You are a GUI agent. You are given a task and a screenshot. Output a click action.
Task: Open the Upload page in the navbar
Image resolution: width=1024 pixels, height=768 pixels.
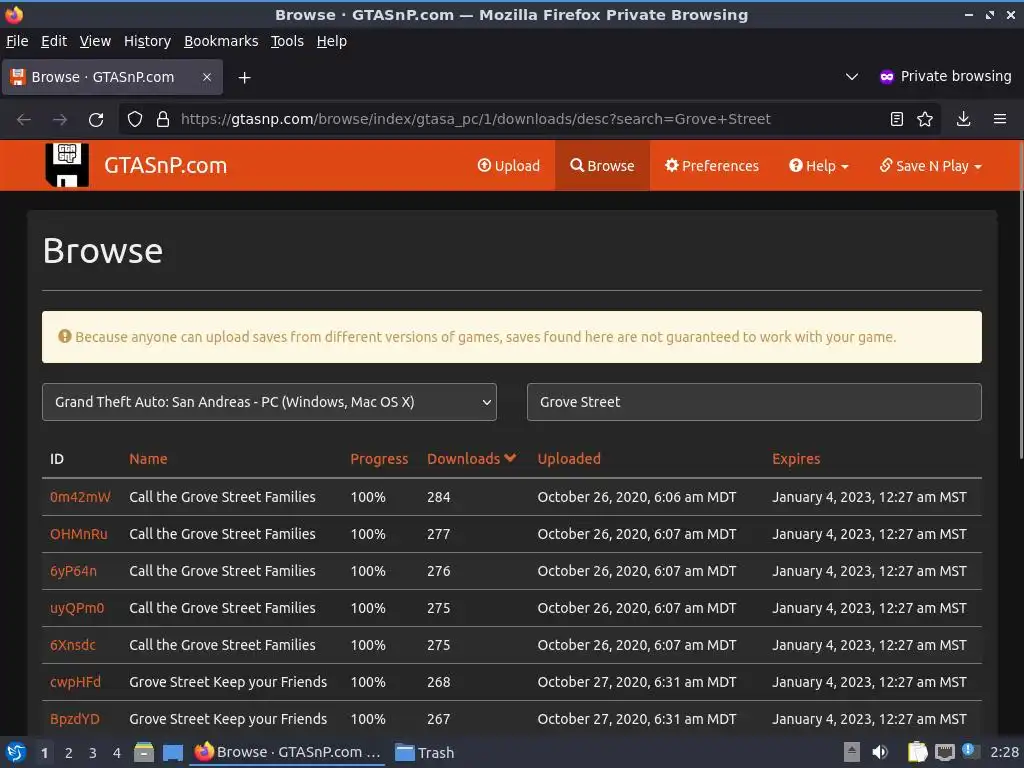509,166
